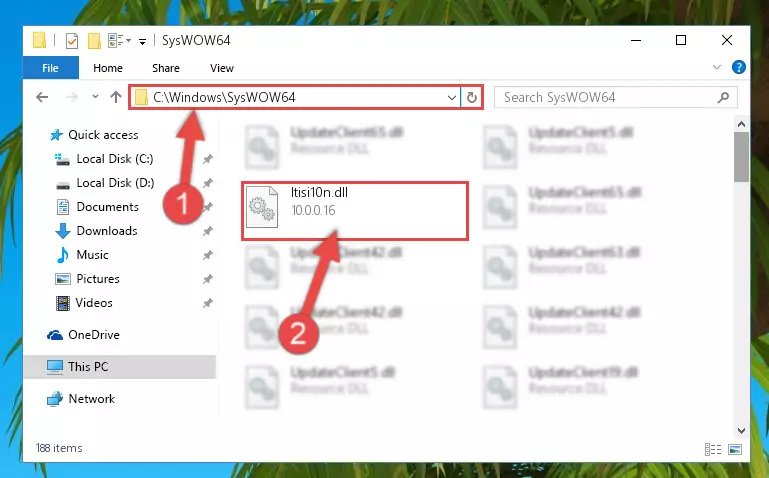
Task: Expand the ribbon with the chevron
Action: (x=717, y=67)
